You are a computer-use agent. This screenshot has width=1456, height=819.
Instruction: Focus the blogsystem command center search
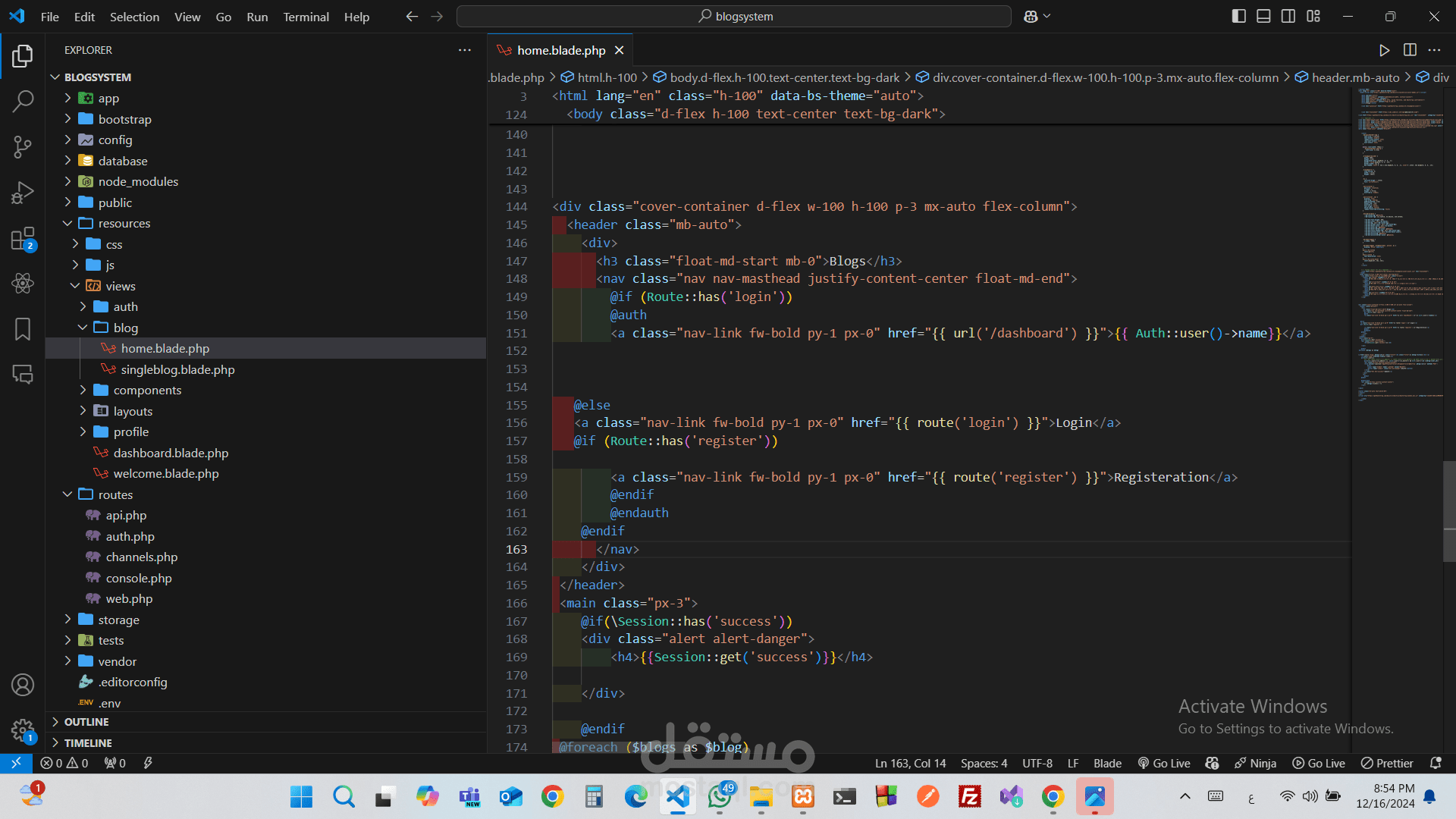[x=734, y=17]
